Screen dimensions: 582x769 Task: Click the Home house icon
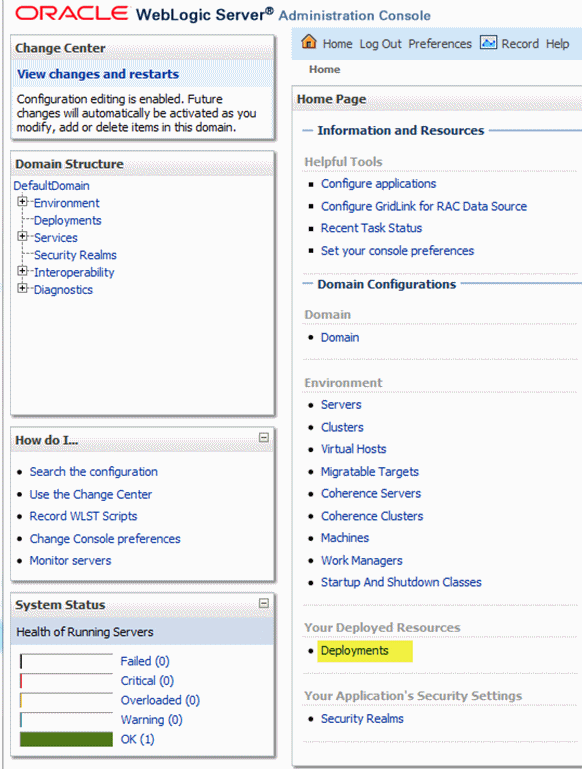(309, 42)
